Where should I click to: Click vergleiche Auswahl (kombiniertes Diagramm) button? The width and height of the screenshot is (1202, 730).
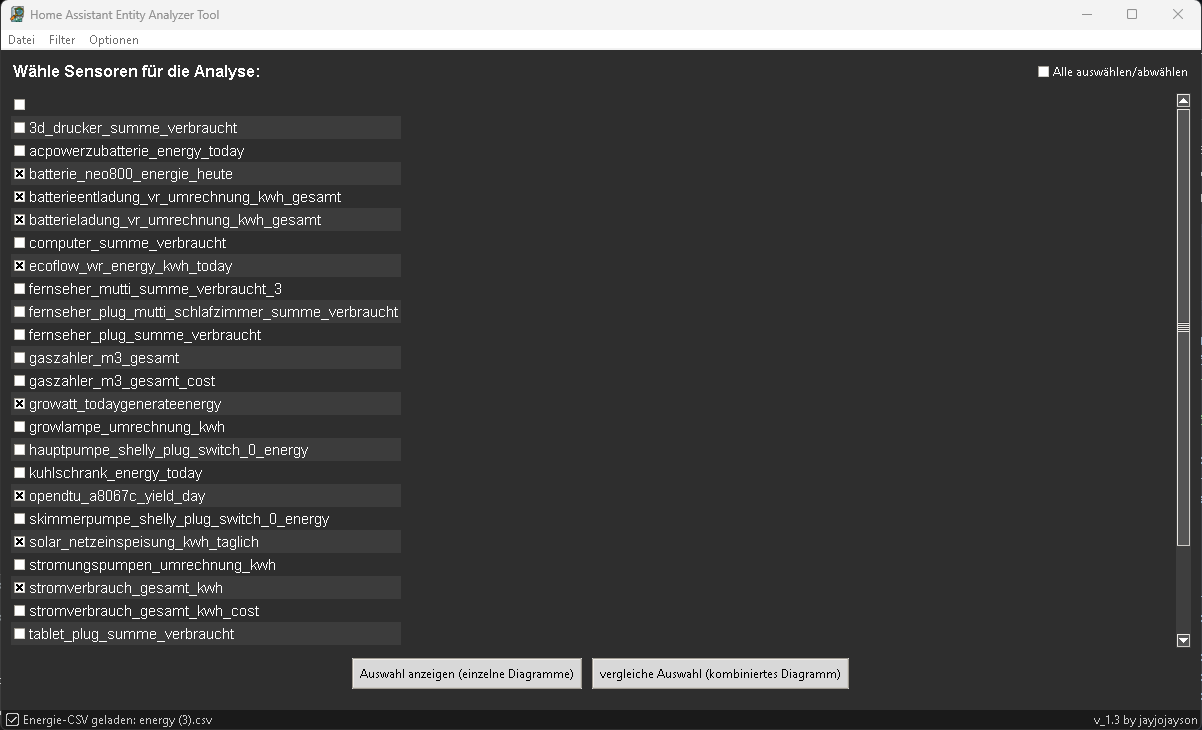pos(720,674)
